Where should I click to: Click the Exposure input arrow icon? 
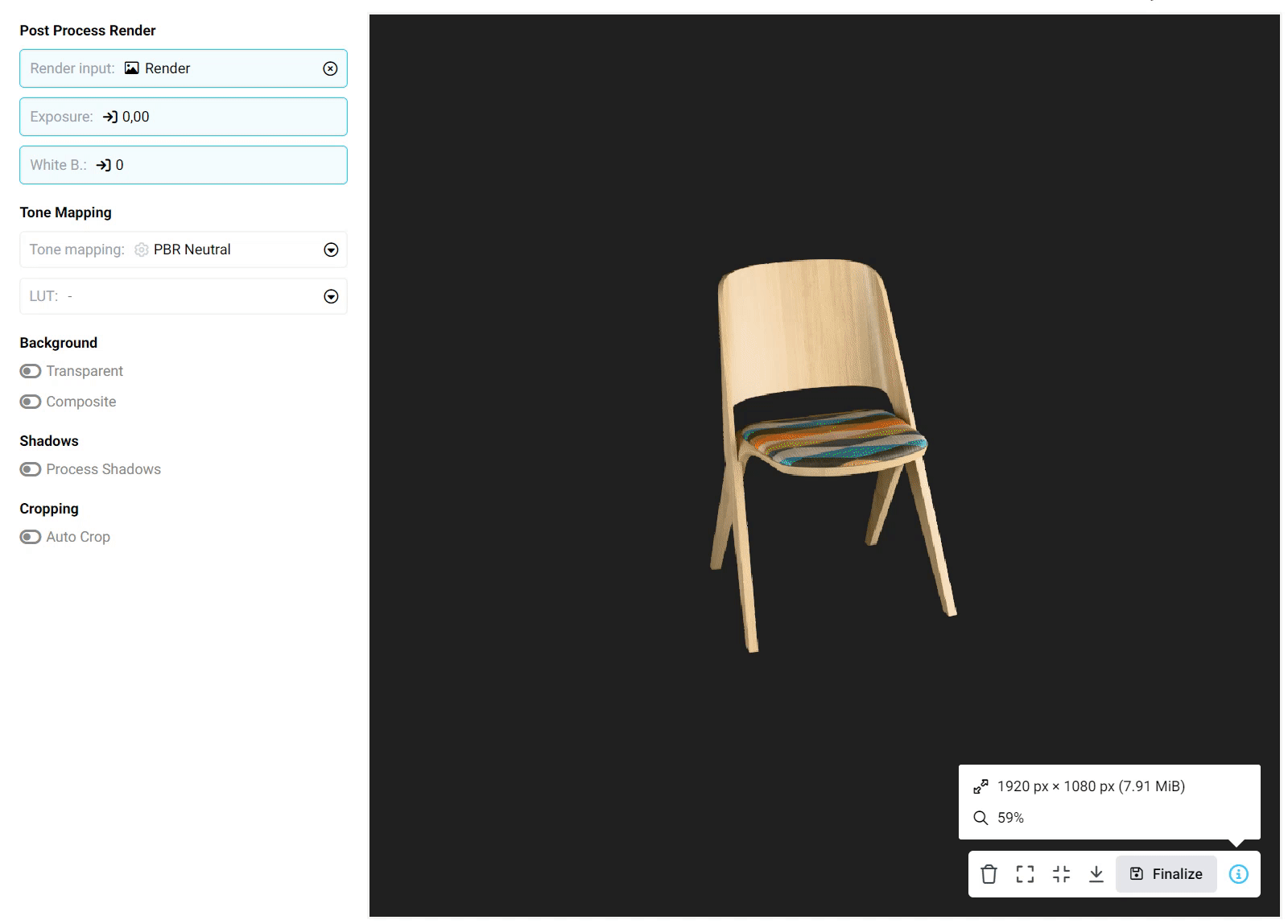click(x=110, y=117)
